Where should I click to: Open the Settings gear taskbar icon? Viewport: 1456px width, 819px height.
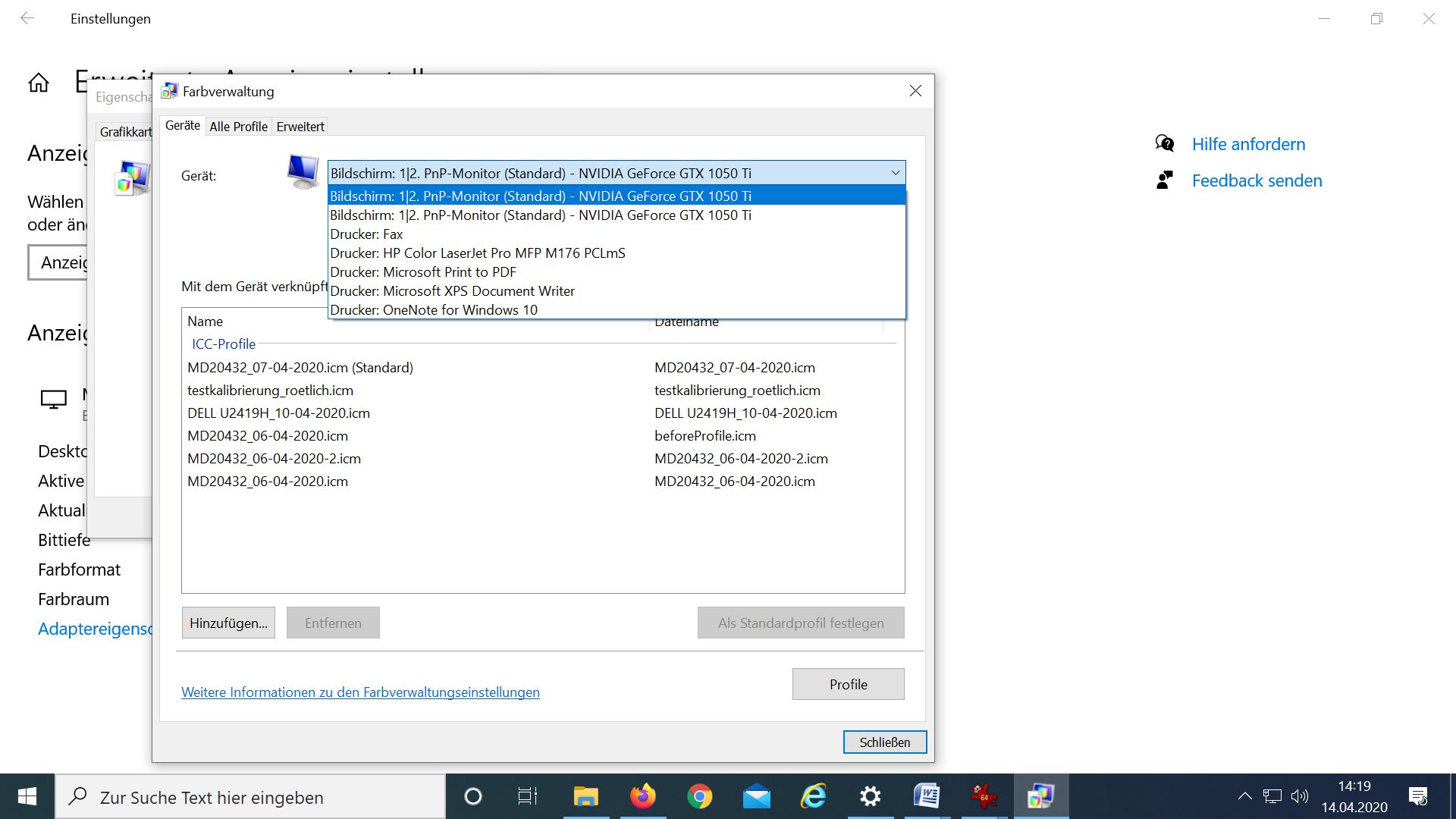click(870, 796)
